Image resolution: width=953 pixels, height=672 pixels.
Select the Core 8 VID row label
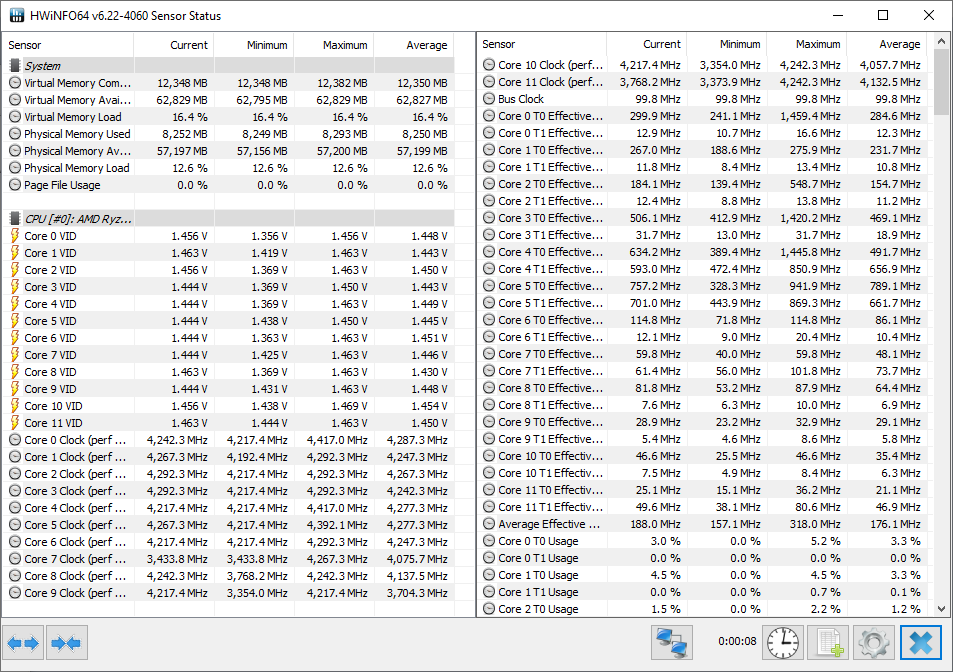point(50,372)
